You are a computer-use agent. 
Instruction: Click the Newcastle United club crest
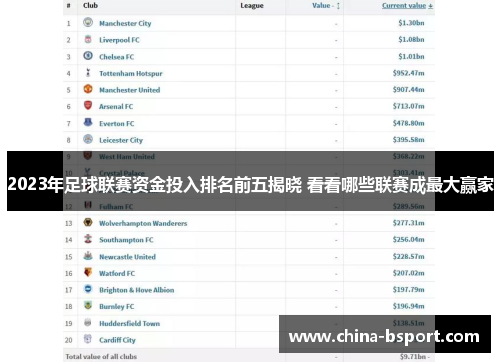(x=88, y=256)
